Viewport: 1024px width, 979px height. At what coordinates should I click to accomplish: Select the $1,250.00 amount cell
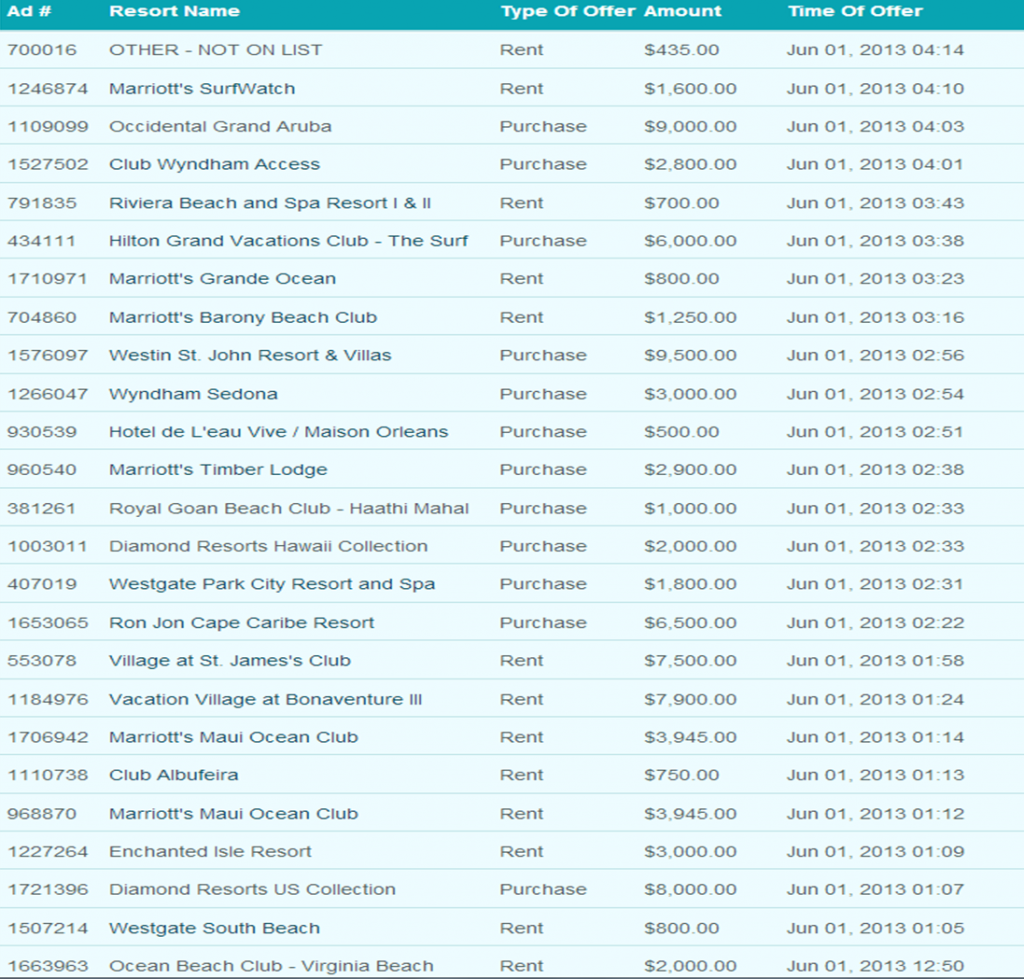tap(690, 317)
